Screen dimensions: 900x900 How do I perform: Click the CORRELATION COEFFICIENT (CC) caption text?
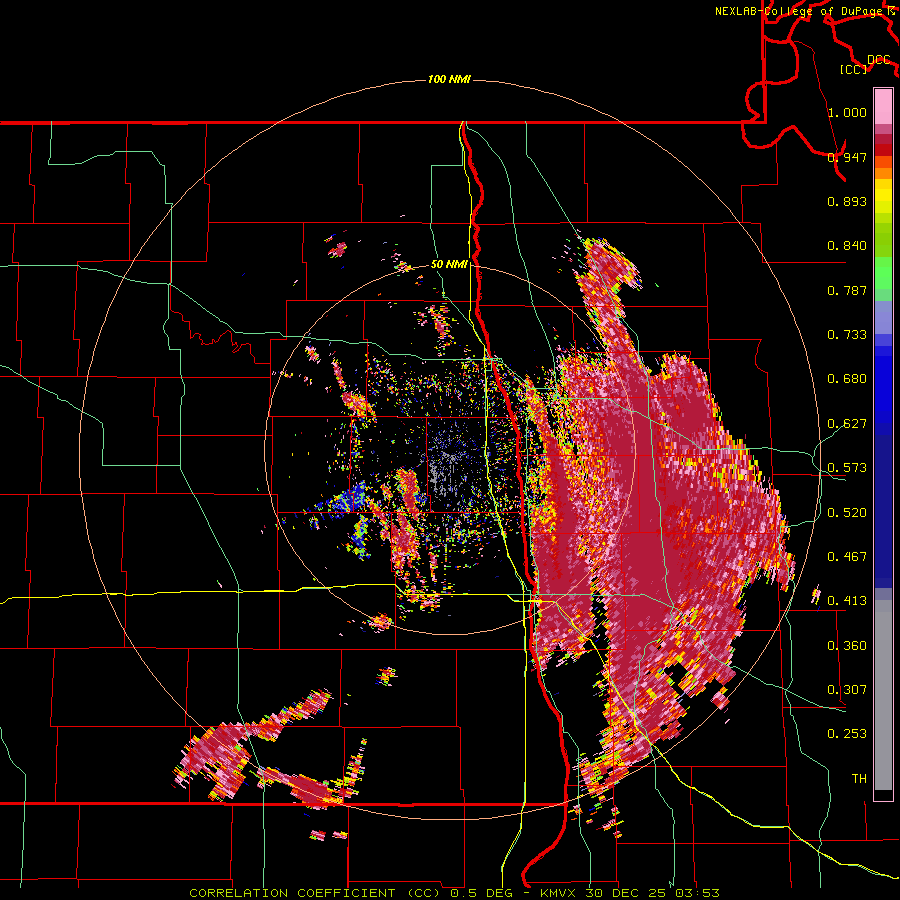(x=315, y=893)
